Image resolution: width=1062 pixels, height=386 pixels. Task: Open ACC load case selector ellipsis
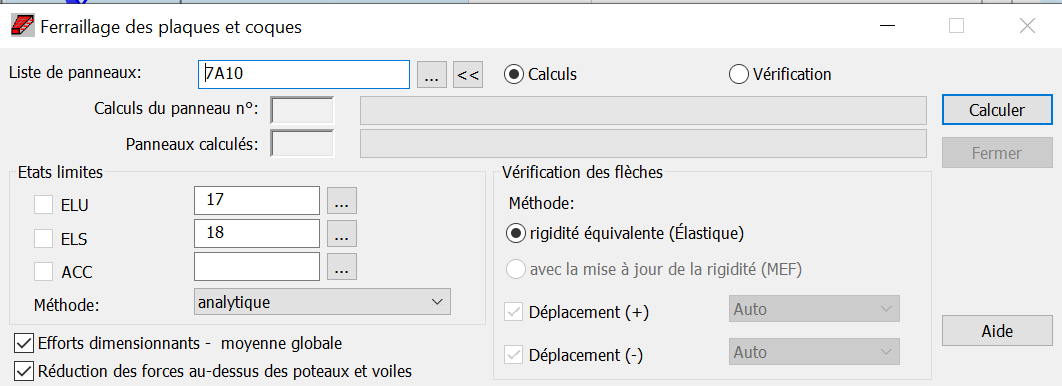342,266
